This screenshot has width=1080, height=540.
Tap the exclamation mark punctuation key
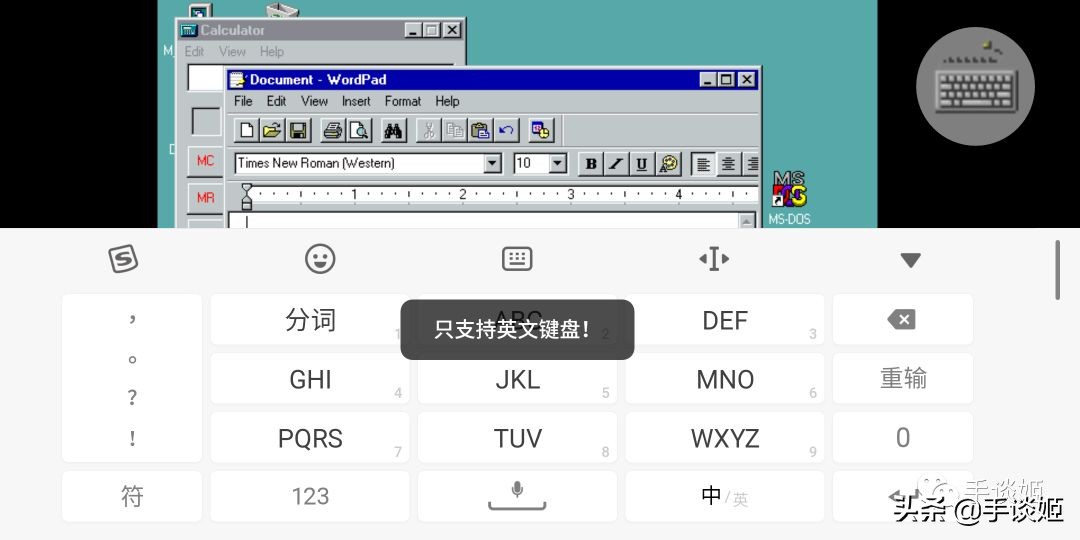[132, 438]
